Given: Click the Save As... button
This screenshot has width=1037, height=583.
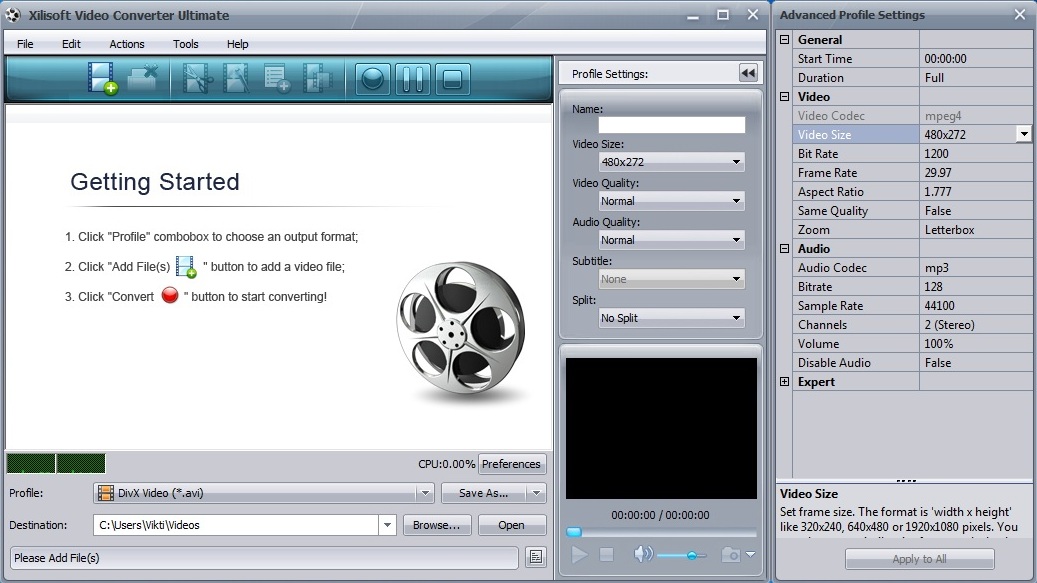Looking at the screenshot, I should tap(484, 493).
